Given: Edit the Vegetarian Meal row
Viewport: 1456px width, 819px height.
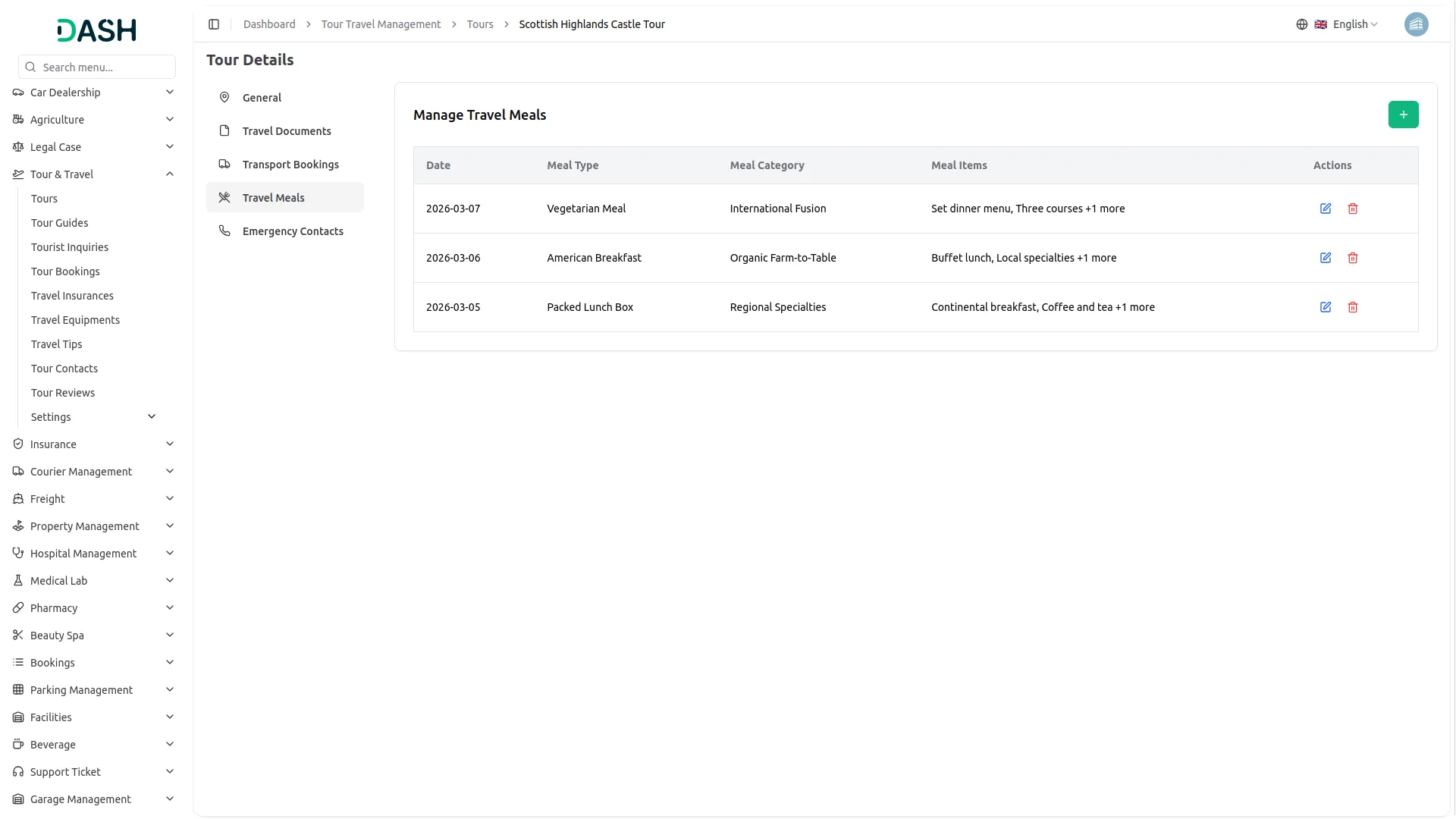Looking at the screenshot, I should pyautogui.click(x=1326, y=209).
